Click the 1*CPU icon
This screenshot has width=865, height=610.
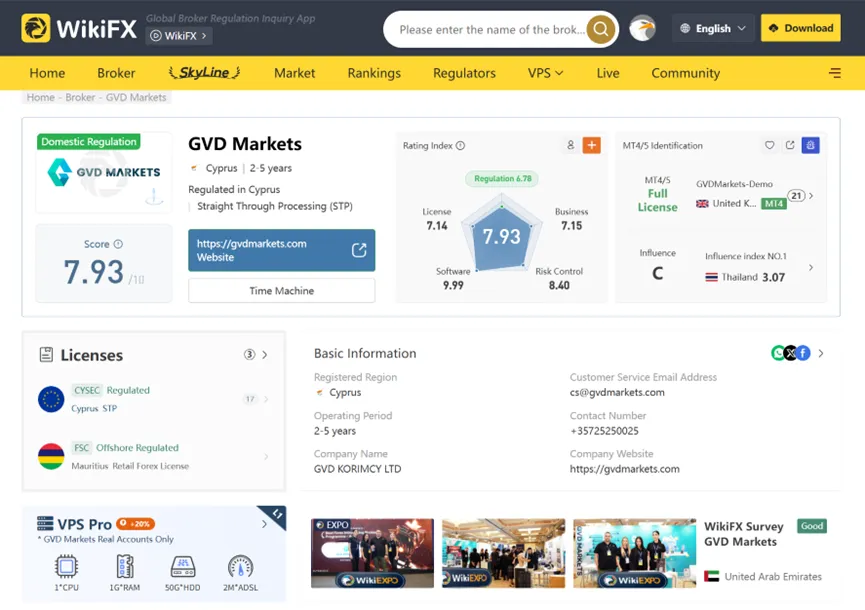(x=66, y=566)
